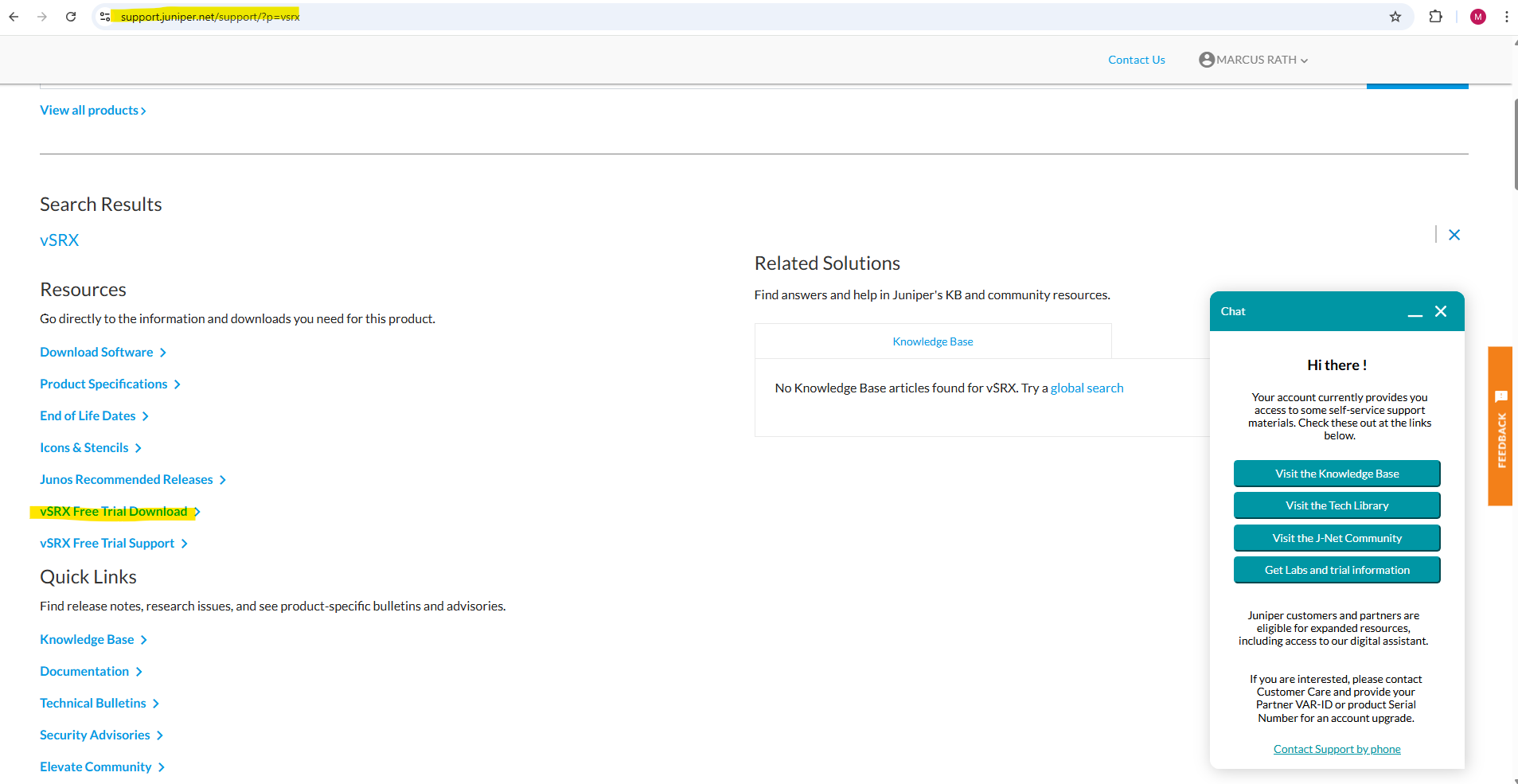Open the Icons & Stencils link

(x=91, y=448)
